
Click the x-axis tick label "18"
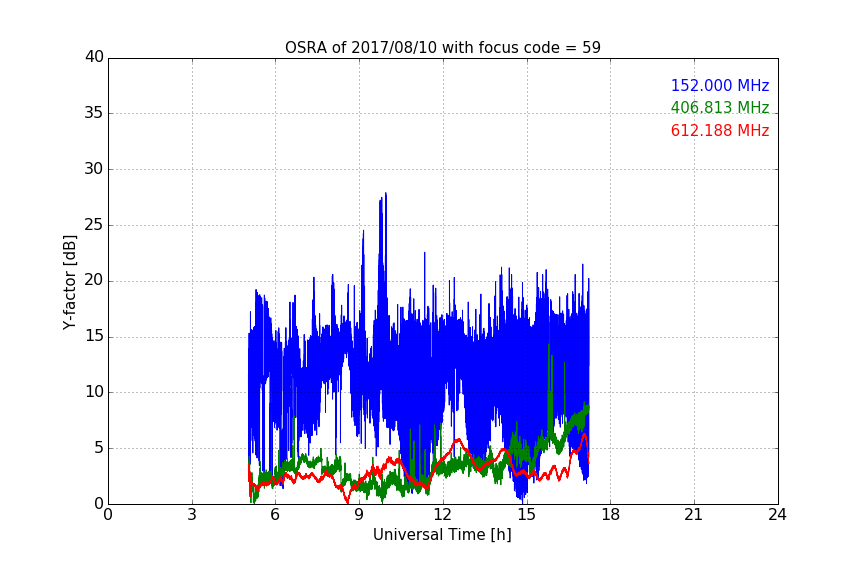610,515
